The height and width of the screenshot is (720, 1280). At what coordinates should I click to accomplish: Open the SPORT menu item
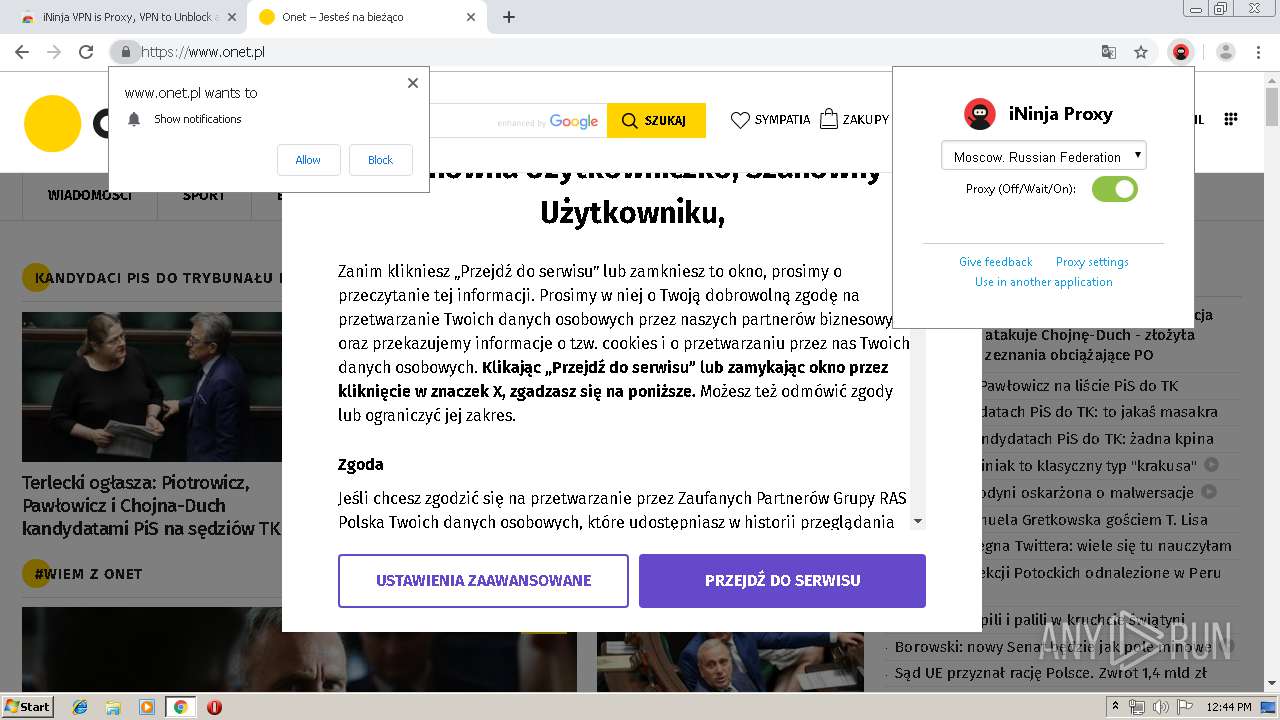204,195
